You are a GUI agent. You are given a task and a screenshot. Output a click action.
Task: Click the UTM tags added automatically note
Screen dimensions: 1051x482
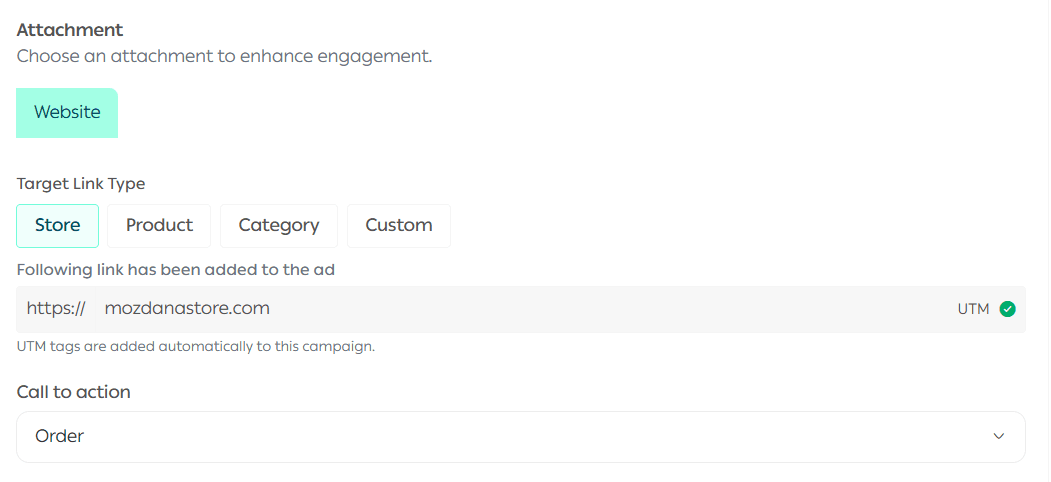coord(196,347)
